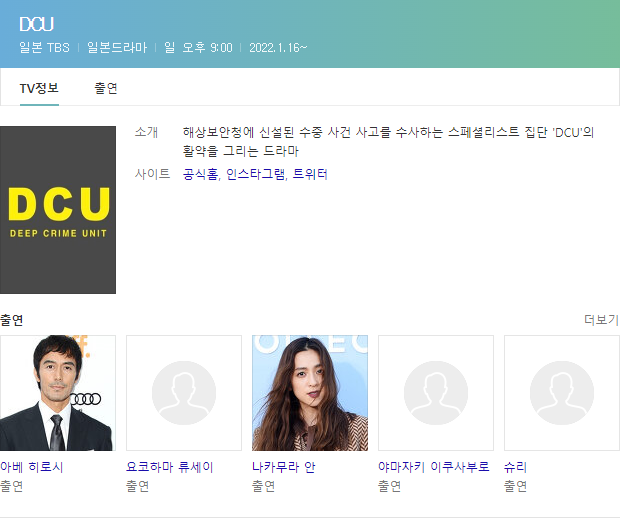Screen dimensions: 624x522
Task: Open the 트위터 link
Action: [x=310, y=174]
